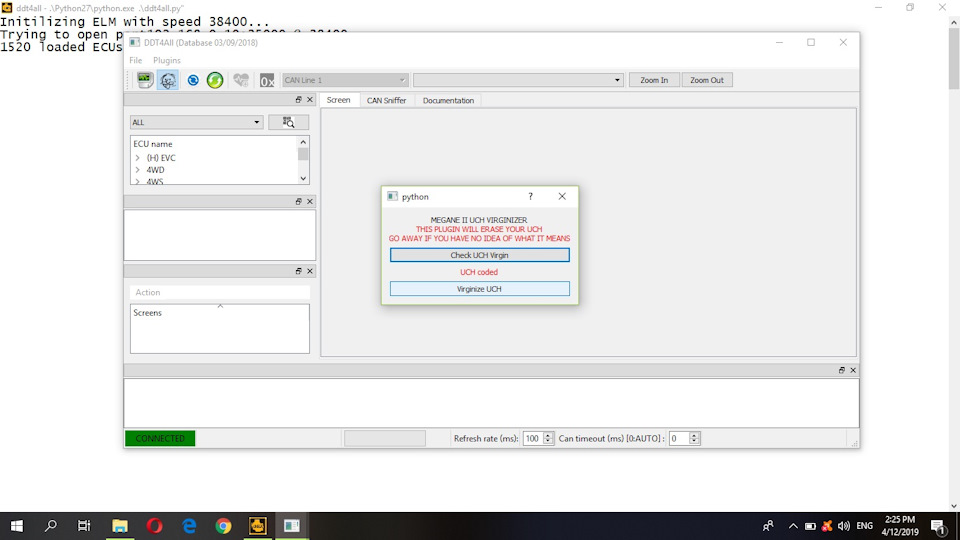Click the volume icon in system tray

pos(844,526)
